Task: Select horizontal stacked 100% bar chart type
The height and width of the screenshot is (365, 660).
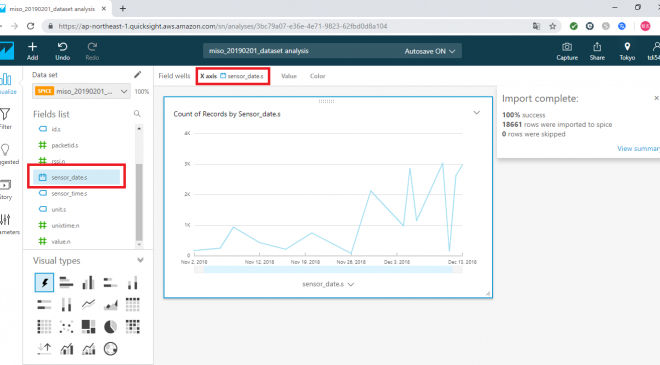Action: click(44, 304)
